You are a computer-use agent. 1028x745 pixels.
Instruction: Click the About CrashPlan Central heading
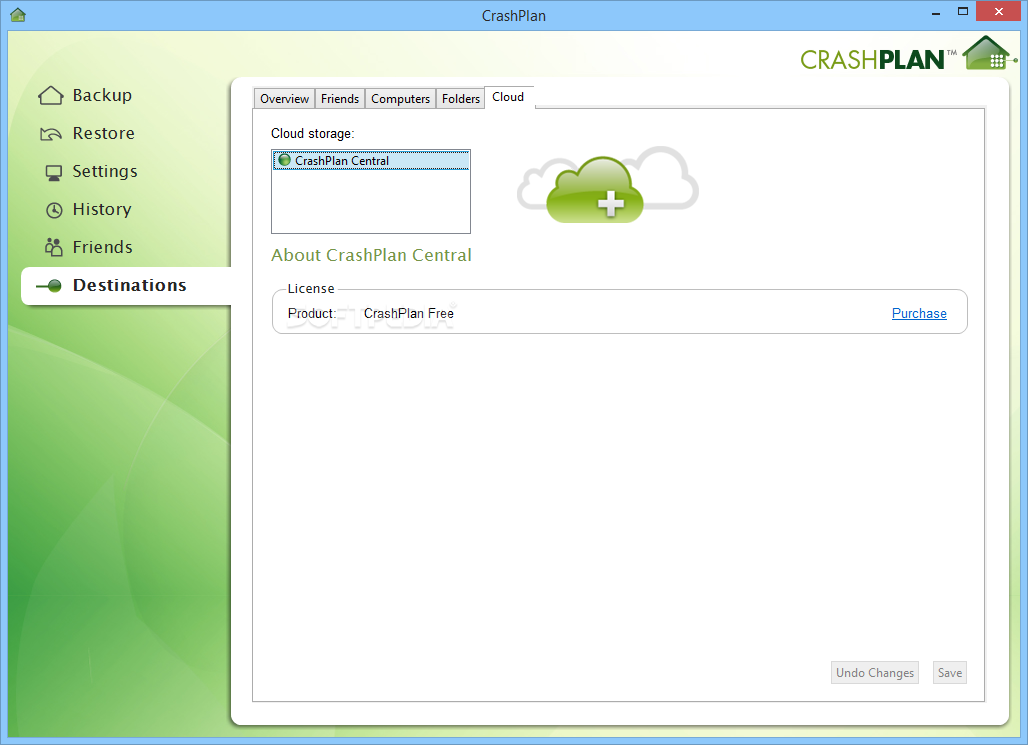click(x=371, y=255)
